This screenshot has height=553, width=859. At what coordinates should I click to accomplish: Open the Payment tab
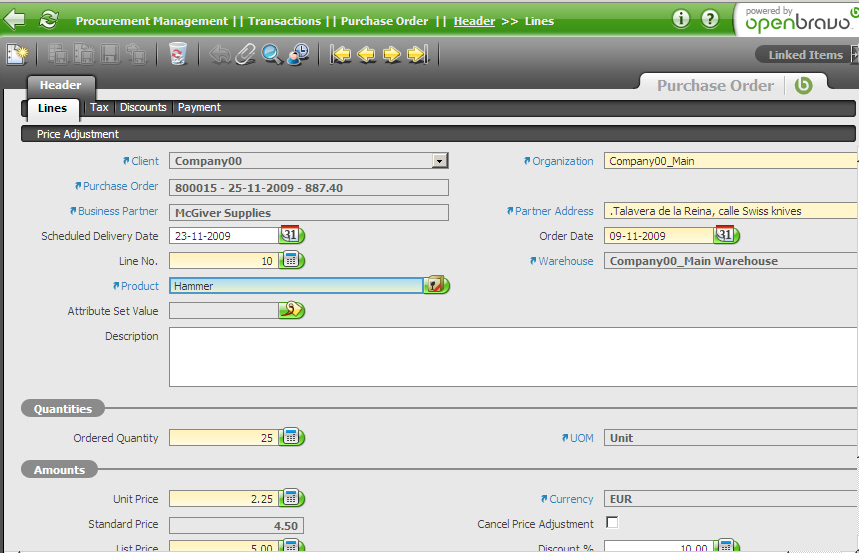199,107
